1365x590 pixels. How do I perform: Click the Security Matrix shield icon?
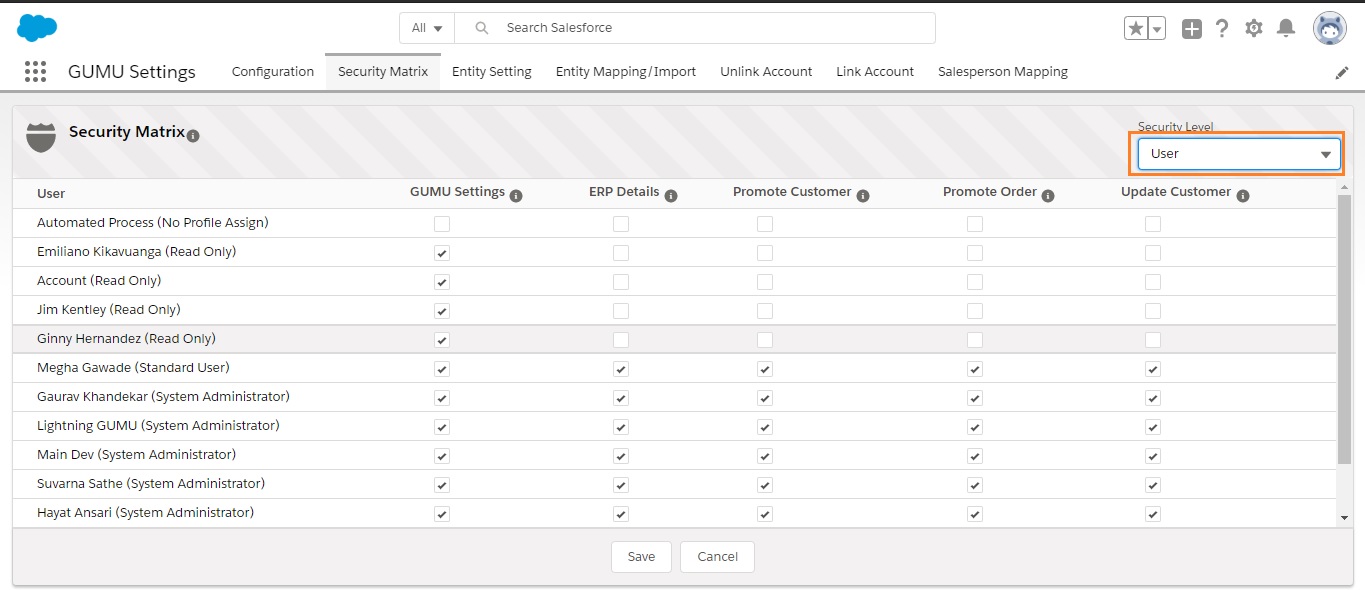41,137
